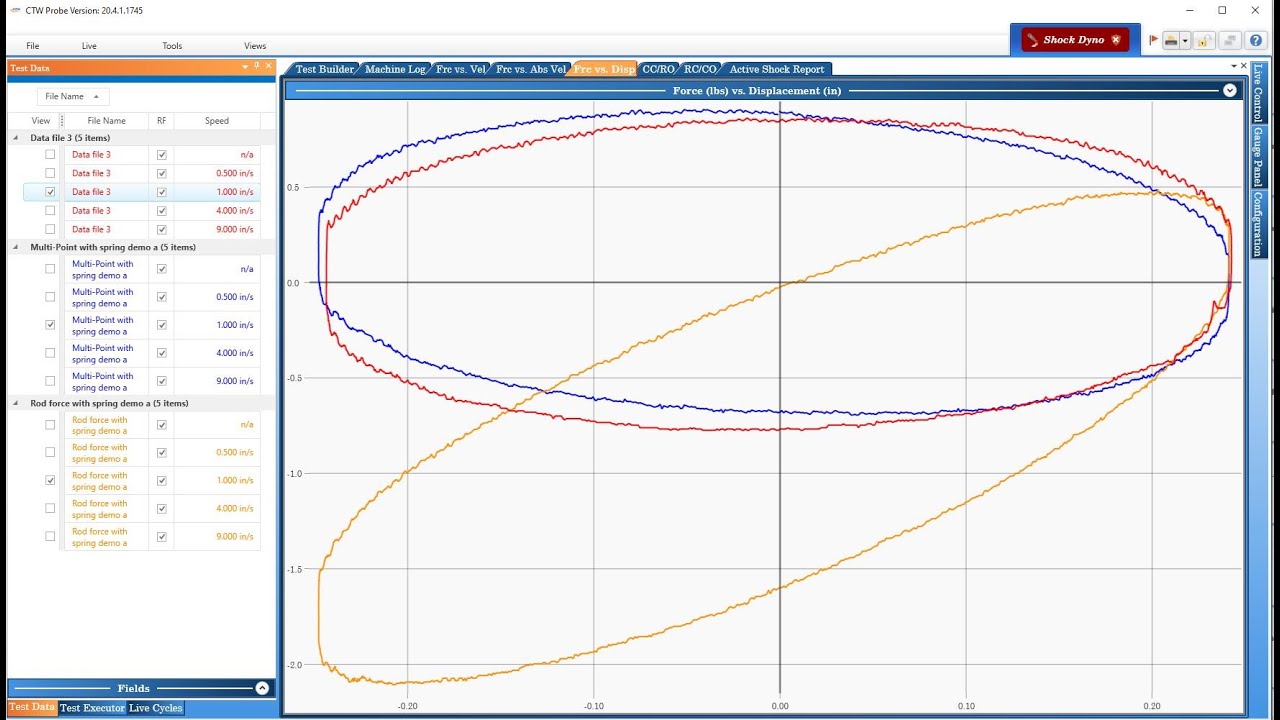Switch to the Live Cycles bottom tab

tap(155, 707)
